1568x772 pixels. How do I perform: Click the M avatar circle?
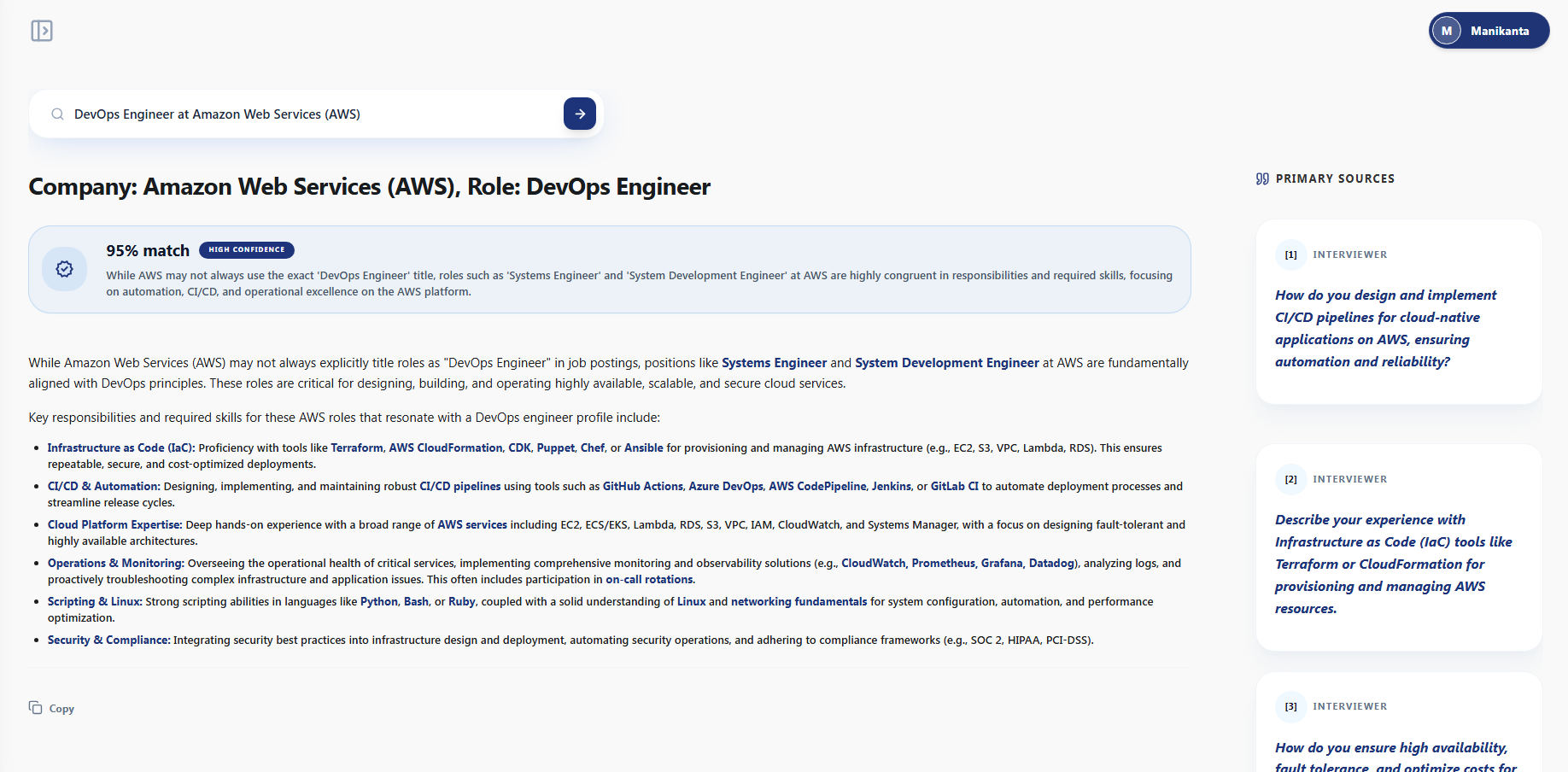point(1447,31)
